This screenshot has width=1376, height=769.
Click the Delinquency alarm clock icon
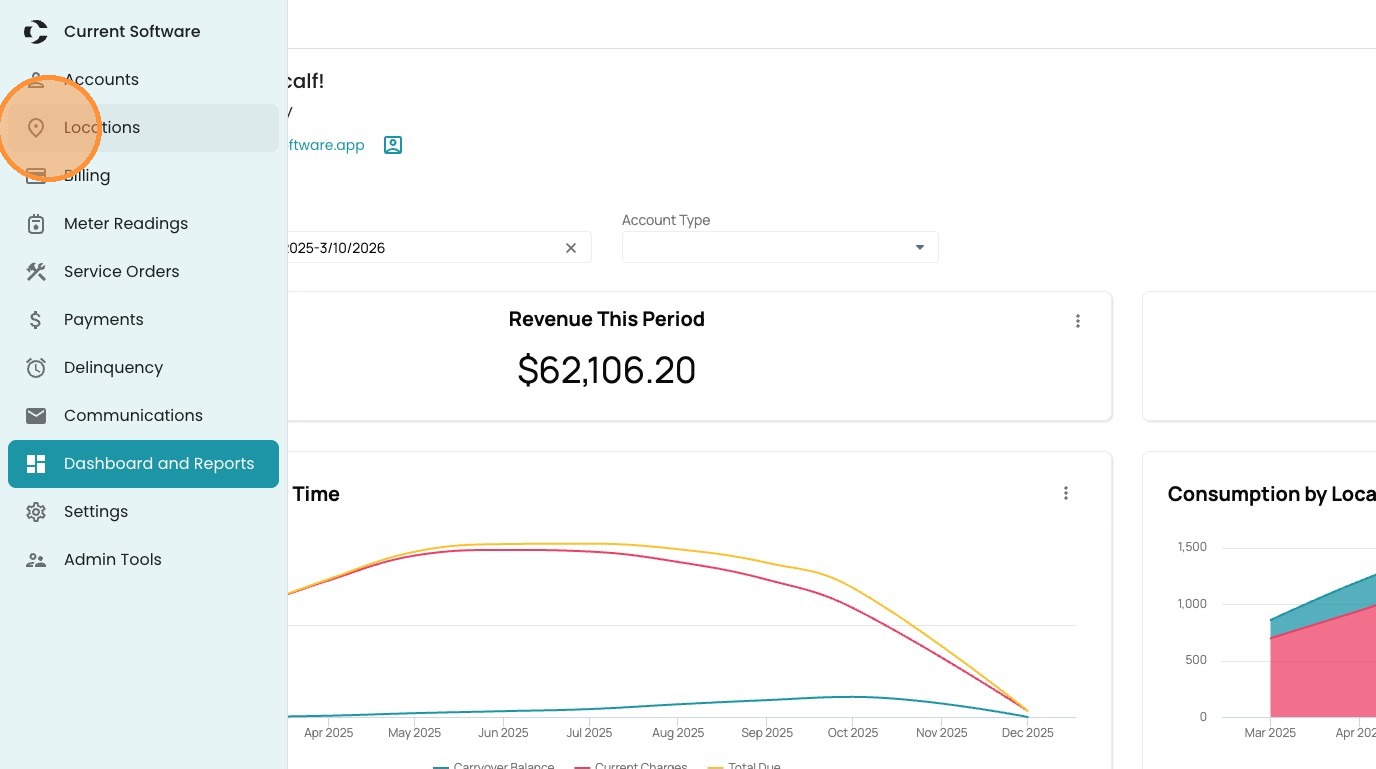(x=36, y=368)
